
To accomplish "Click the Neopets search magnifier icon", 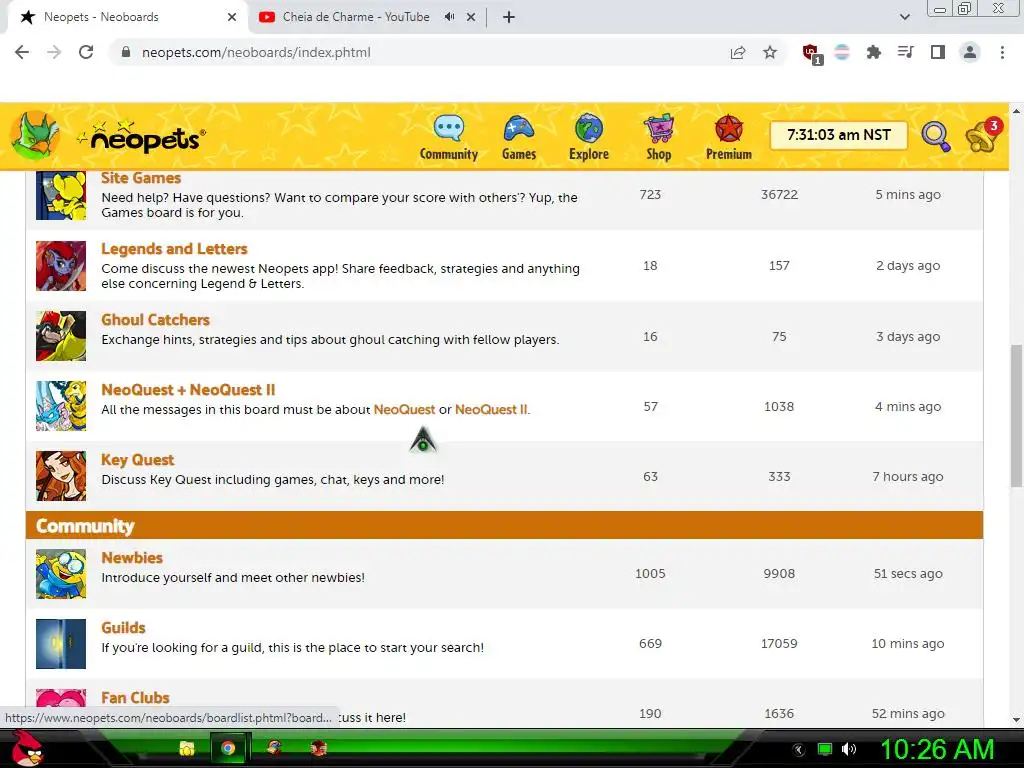I will 936,136.
